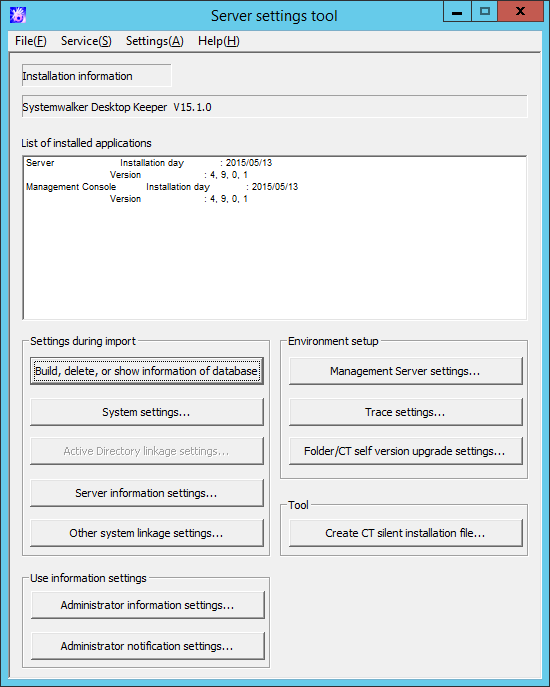Close the Server settings tool window
Image resolution: width=550 pixels, height=687 pixels.
(520, 12)
